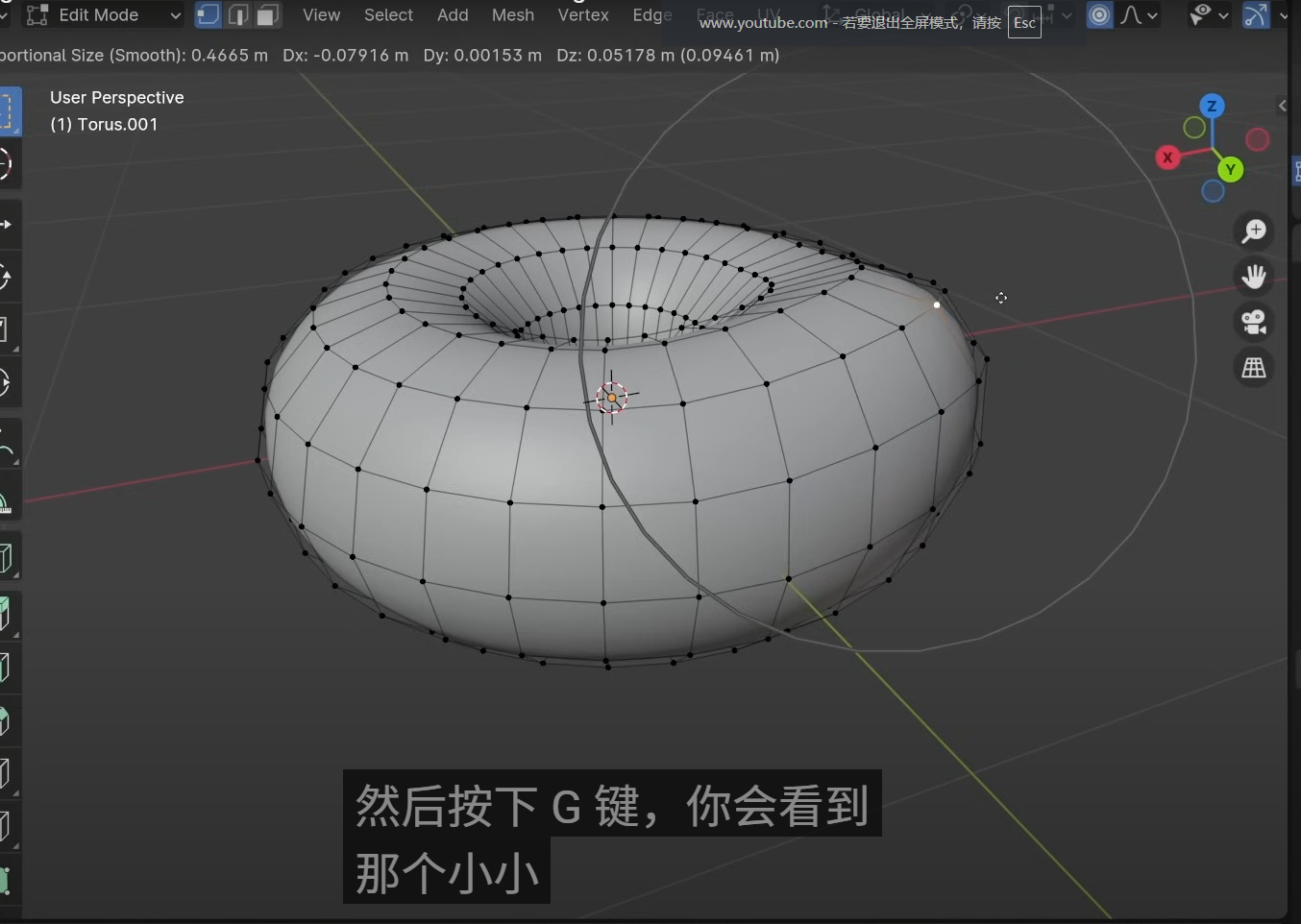Screen dimensions: 1301x924
Task: Click the viewport zoom magnifier button
Action: click(x=1254, y=231)
